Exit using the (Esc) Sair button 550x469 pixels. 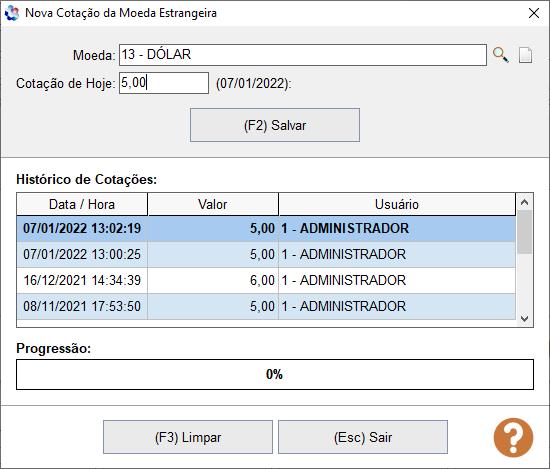click(x=363, y=437)
